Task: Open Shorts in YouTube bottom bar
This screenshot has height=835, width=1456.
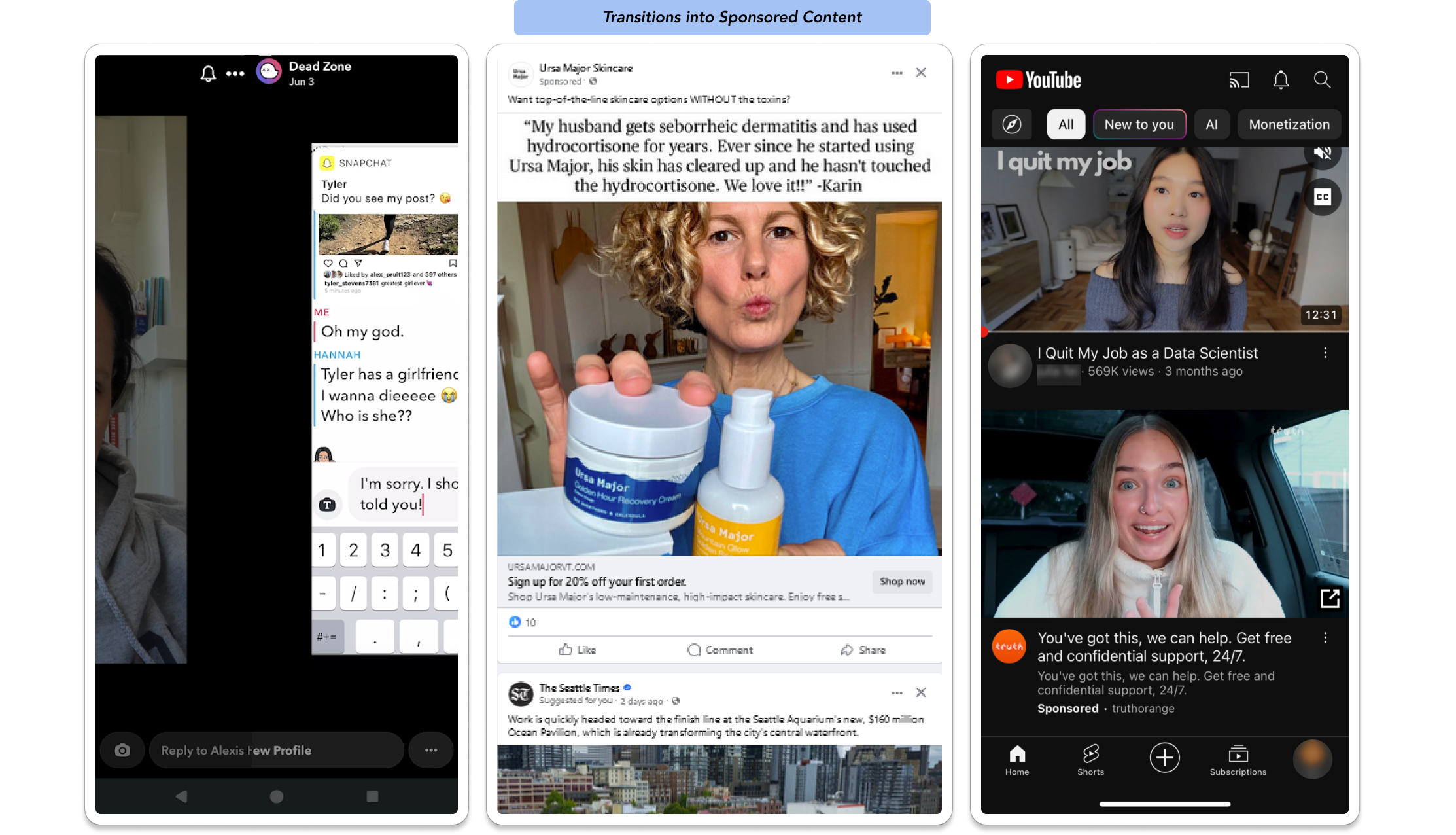Action: pyautogui.click(x=1090, y=760)
